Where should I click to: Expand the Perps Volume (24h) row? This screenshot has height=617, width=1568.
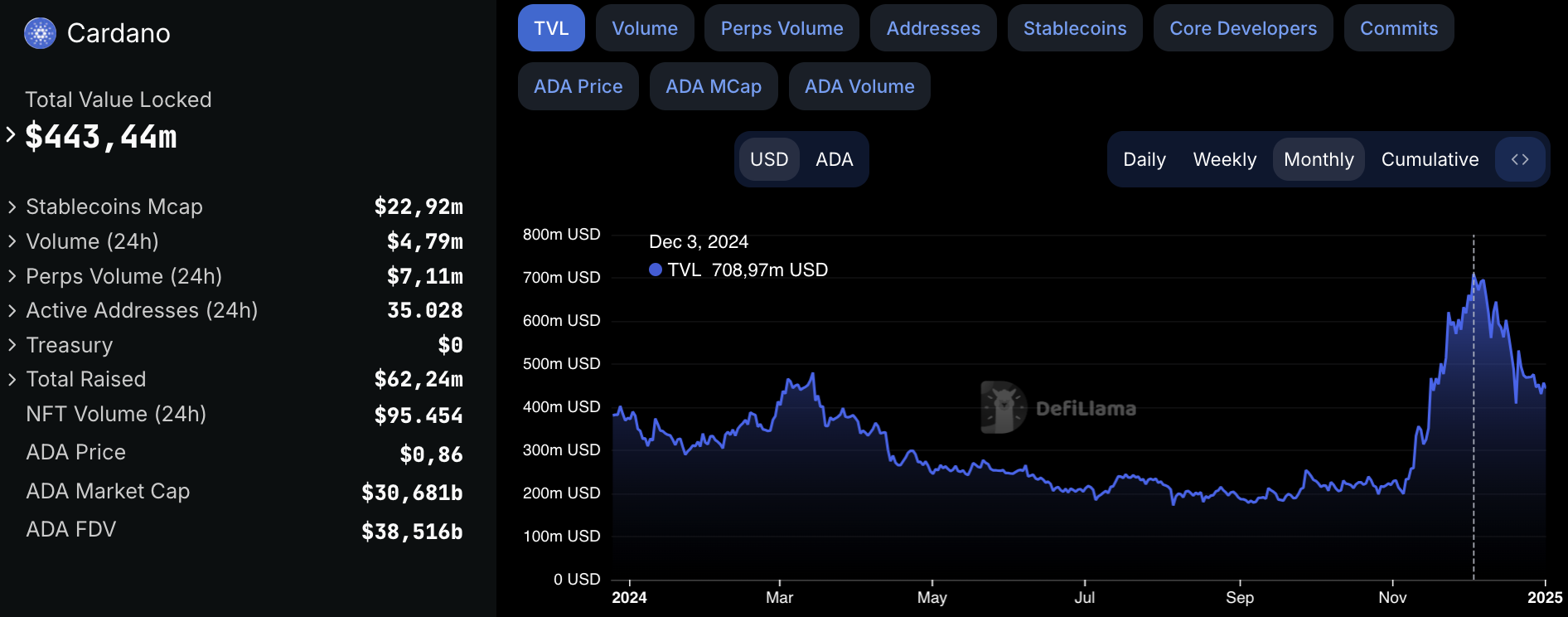(x=12, y=276)
